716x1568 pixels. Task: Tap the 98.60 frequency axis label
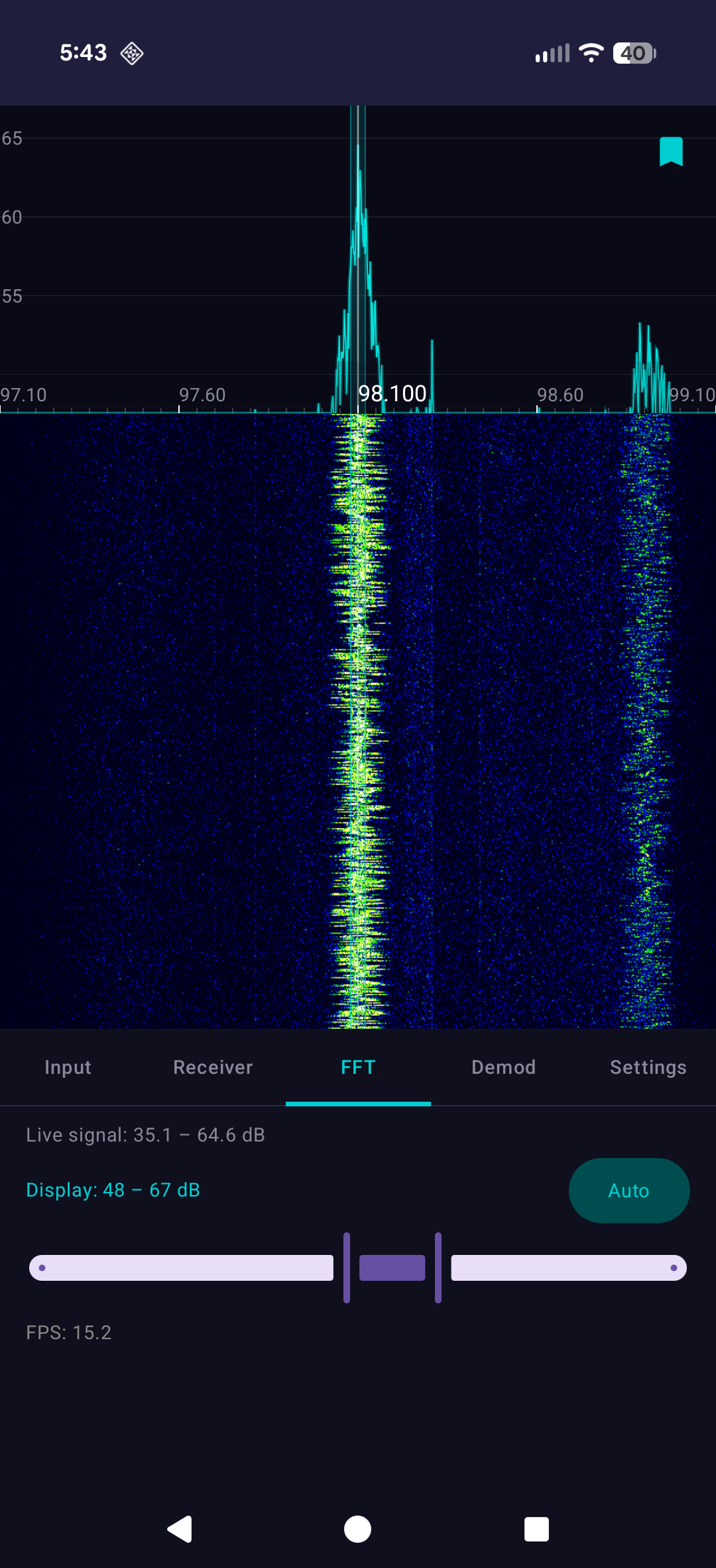560,395
